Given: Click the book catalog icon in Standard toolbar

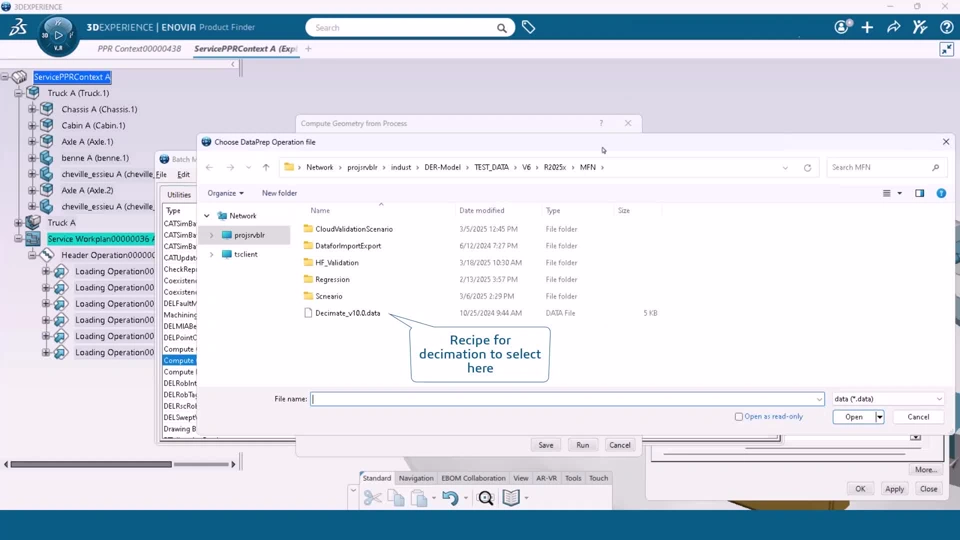Looking at the screenshot, I should [x=511, y=498].
